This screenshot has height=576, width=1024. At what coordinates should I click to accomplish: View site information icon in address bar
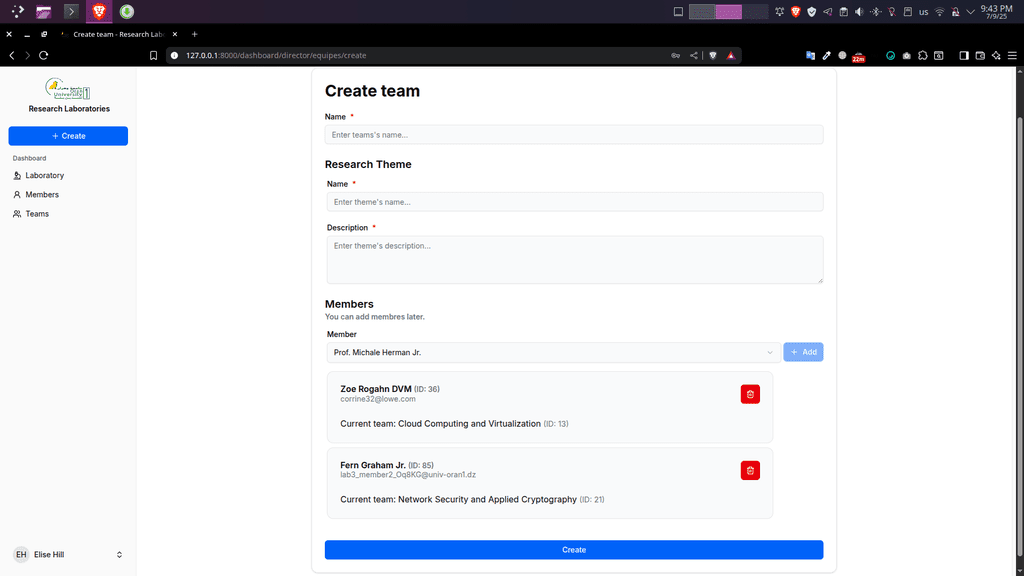(174, 56)
